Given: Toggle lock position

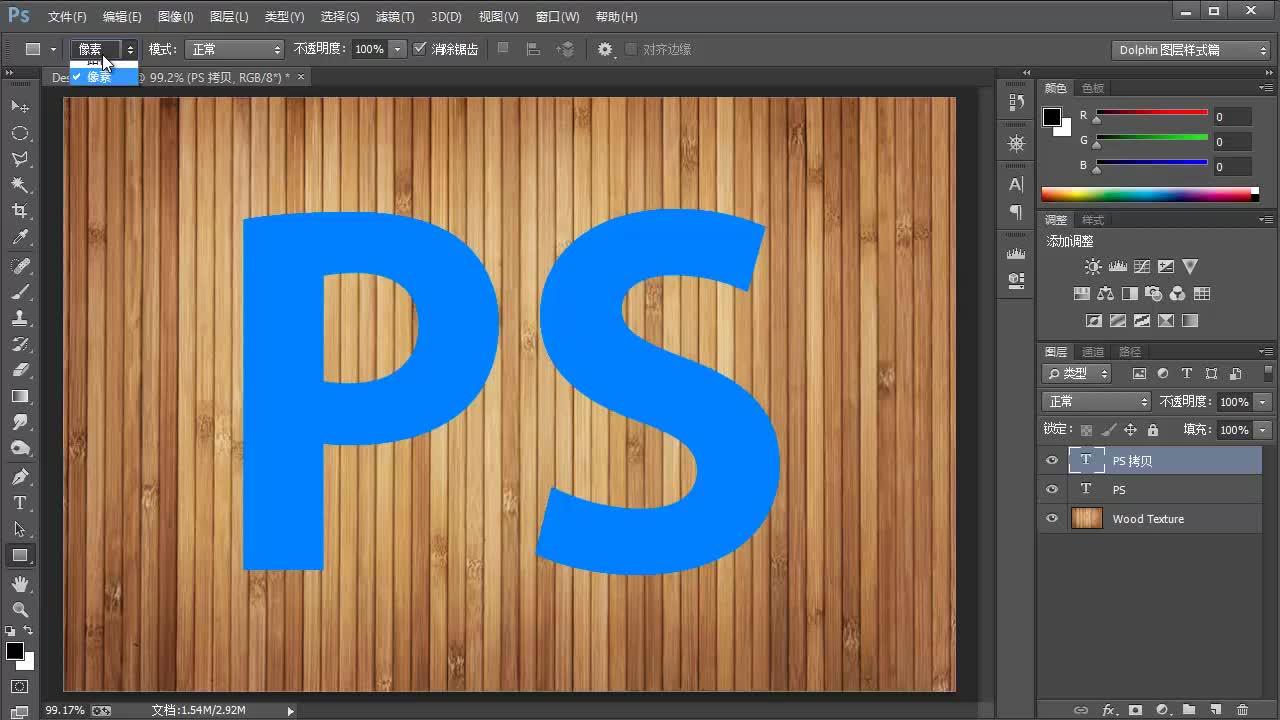Looking at the screenshot, I should (1130, 430).
